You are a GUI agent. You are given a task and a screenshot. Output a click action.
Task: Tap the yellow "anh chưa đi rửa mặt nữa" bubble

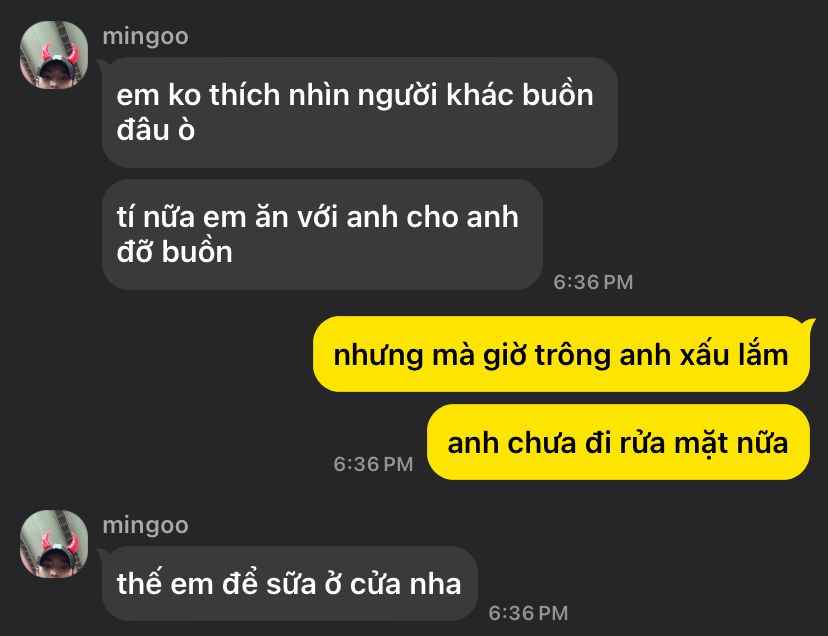pos(618,442)
